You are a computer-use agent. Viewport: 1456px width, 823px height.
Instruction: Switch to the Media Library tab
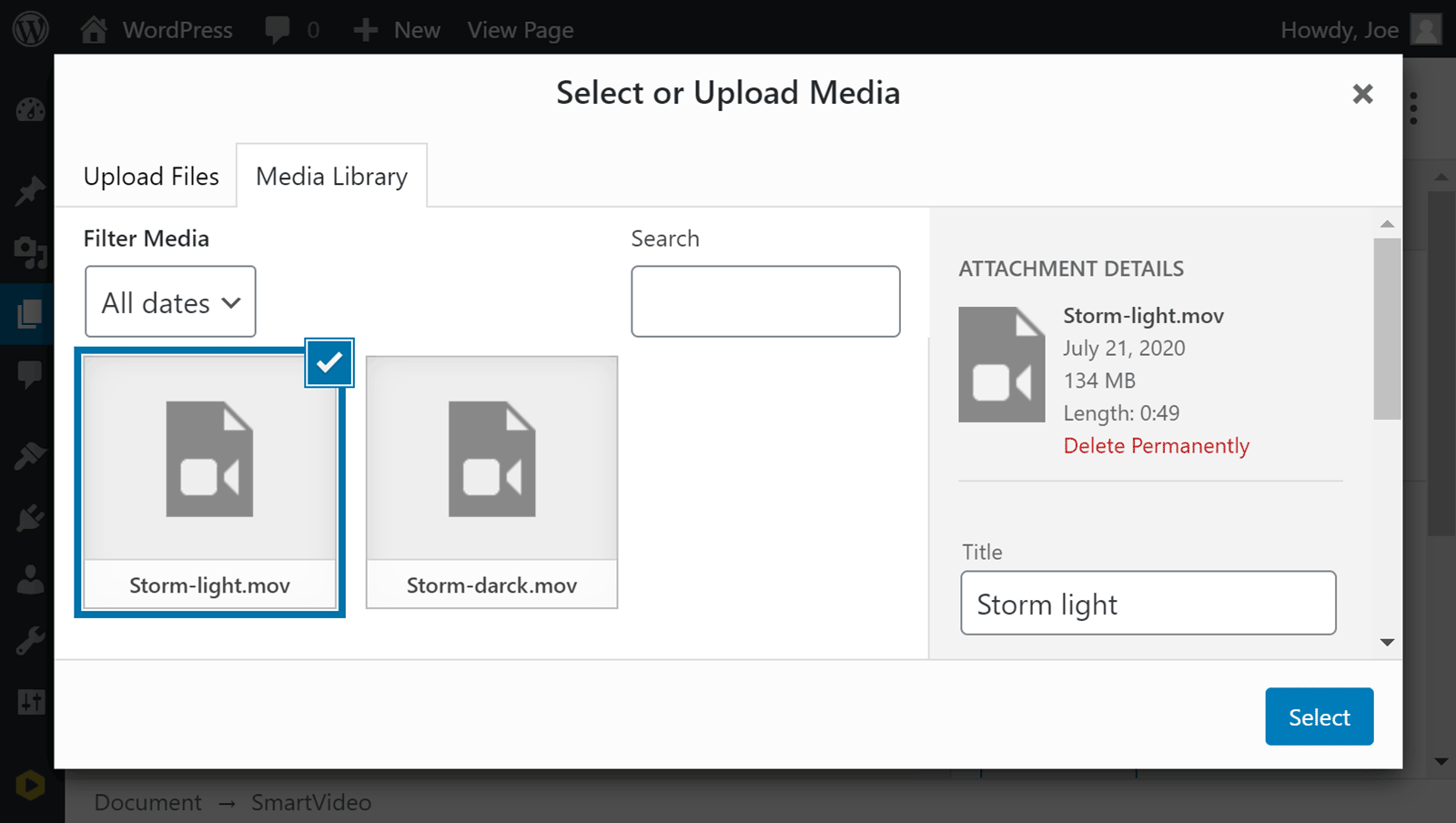(332, 176)
